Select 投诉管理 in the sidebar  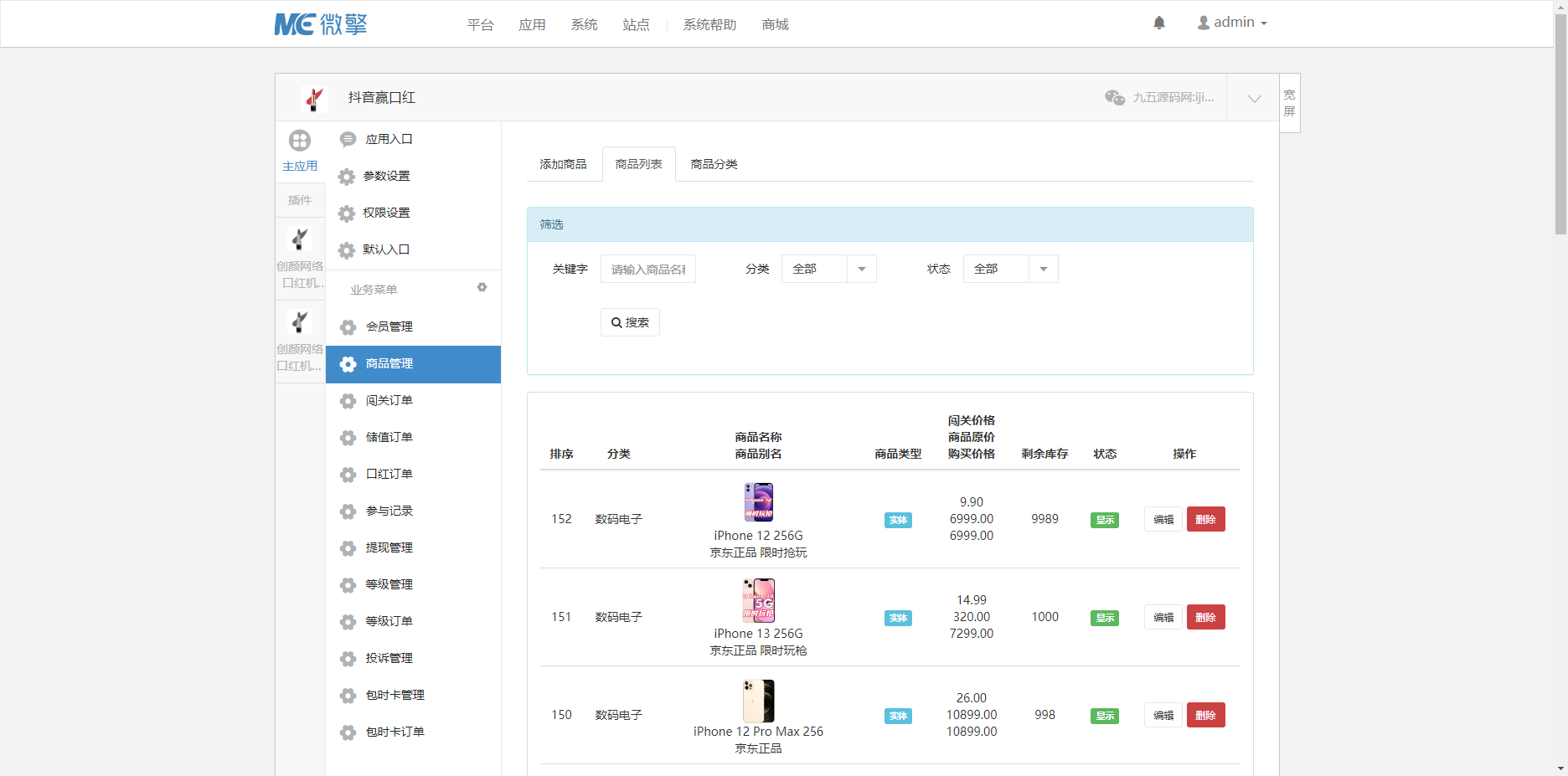[387, 658]
